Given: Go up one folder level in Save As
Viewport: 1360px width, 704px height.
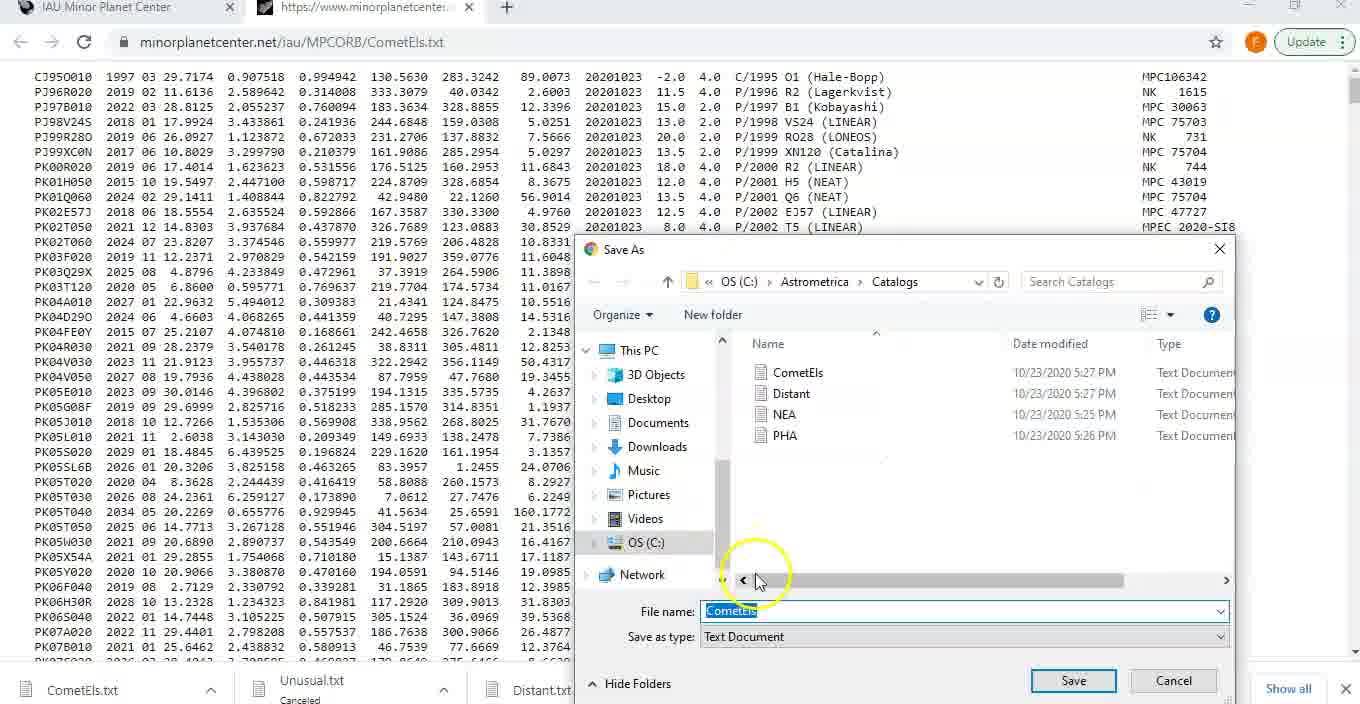Looking at the screenshot, I should click(667, 282).
